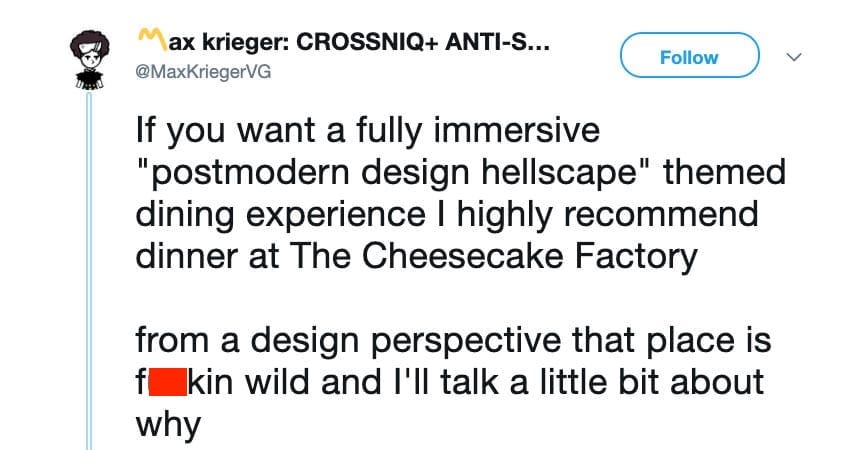
Task: Click the words 'The Cheesecake Factory'
Action: coord(493,256)
